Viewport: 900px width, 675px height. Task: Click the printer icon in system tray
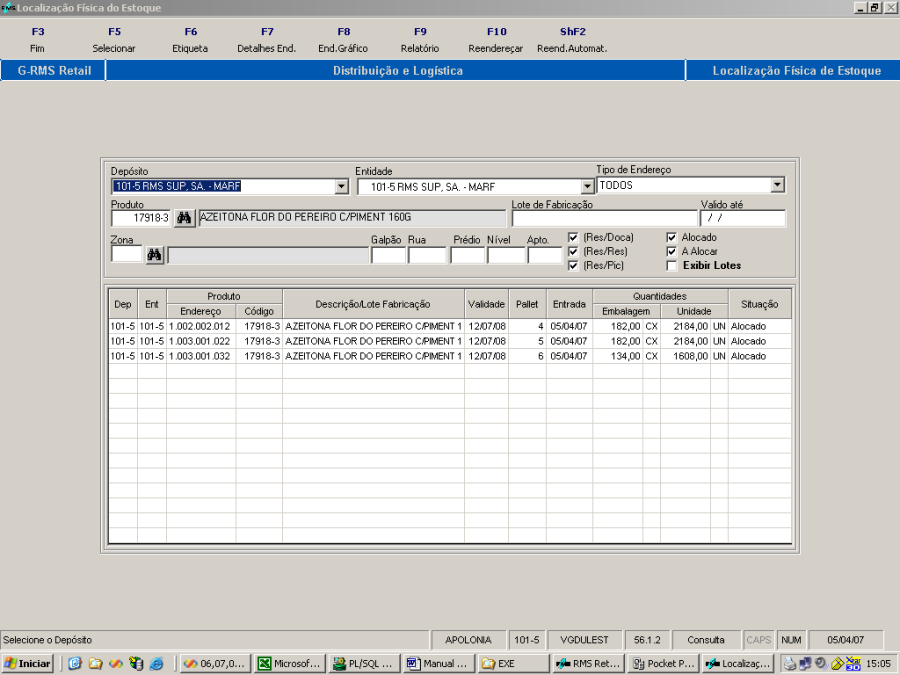pos(790,664)
